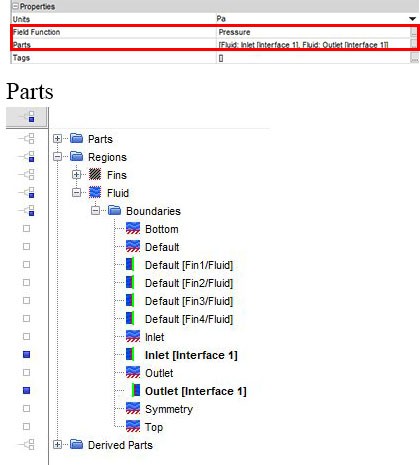Click the Inlet boundary icon

pyautogui.click(x=133, y=336)
